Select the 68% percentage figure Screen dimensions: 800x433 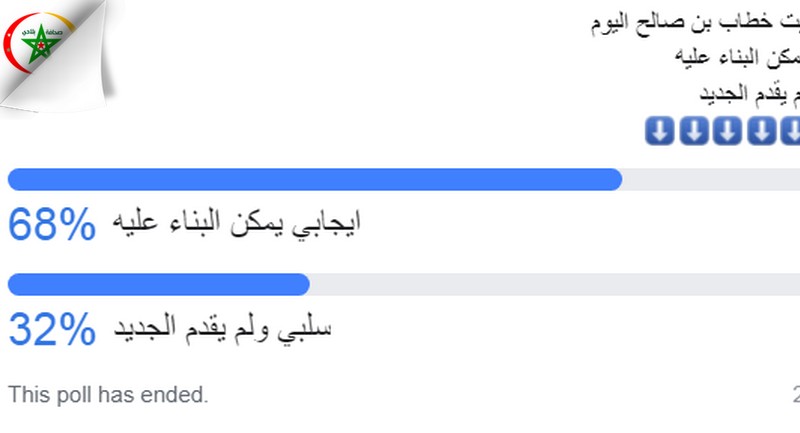point(52,225)
